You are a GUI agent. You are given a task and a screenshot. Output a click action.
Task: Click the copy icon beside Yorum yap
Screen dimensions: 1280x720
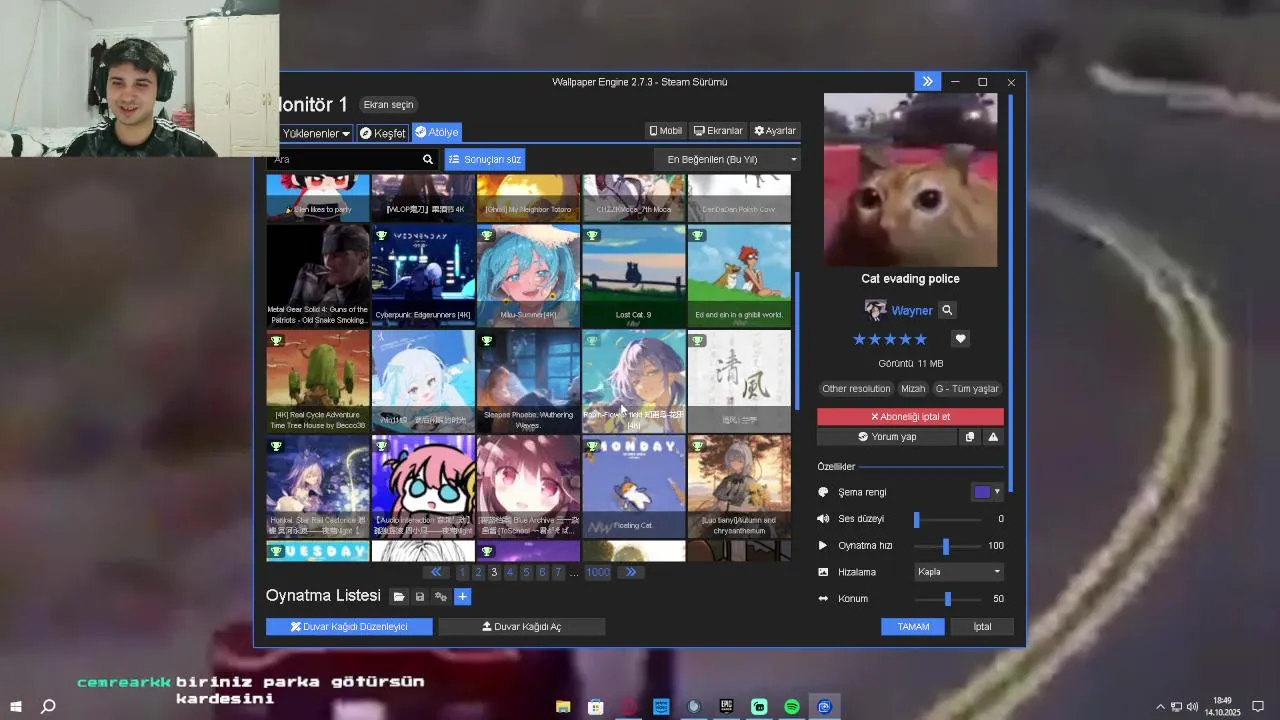tap(969, 437)
